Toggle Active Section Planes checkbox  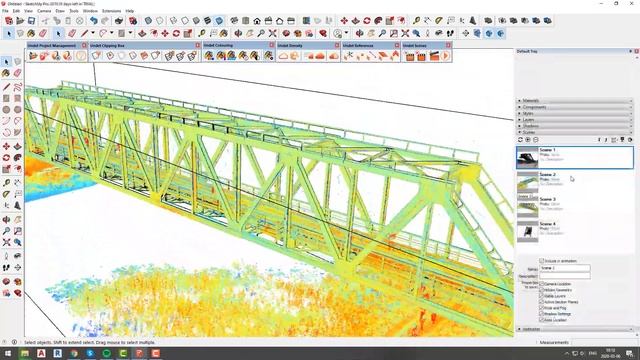pos(542,302)
